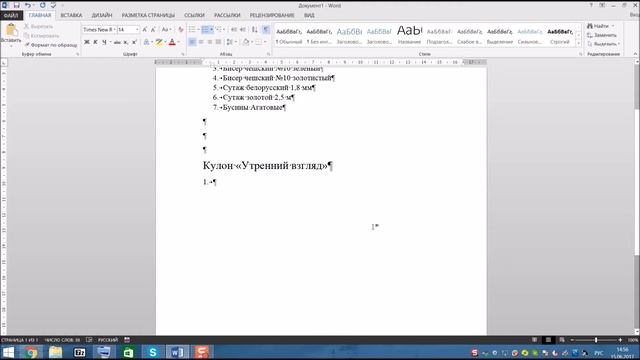Image resolution: width=640 pixels, height=360 pixels.
Task: Activate Format Painter (Формат по образцу)
Action: tap(51, 45)
